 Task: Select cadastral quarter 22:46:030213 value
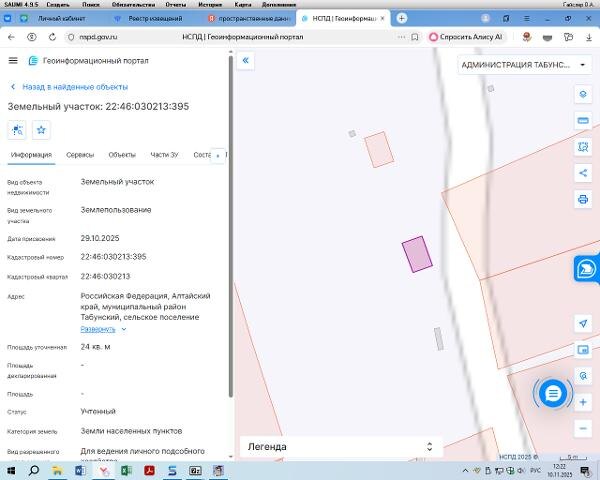coord(105,276)
